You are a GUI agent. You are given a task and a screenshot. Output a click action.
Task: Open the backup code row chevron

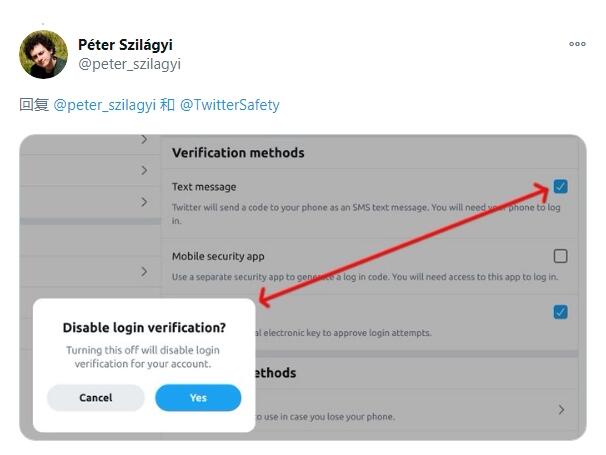click(x=561, y=409)
